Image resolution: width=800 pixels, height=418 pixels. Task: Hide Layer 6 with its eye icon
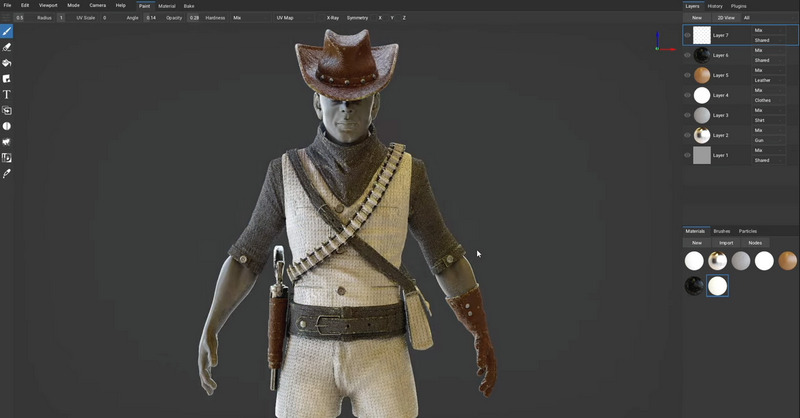(687, 55)
